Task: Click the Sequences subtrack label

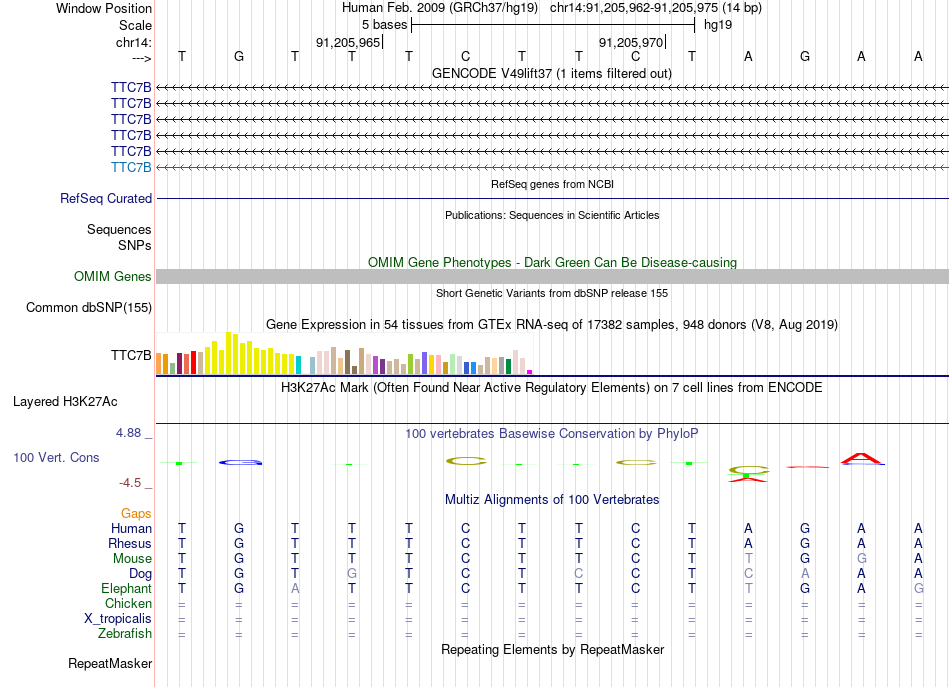Action: [119, 229]
